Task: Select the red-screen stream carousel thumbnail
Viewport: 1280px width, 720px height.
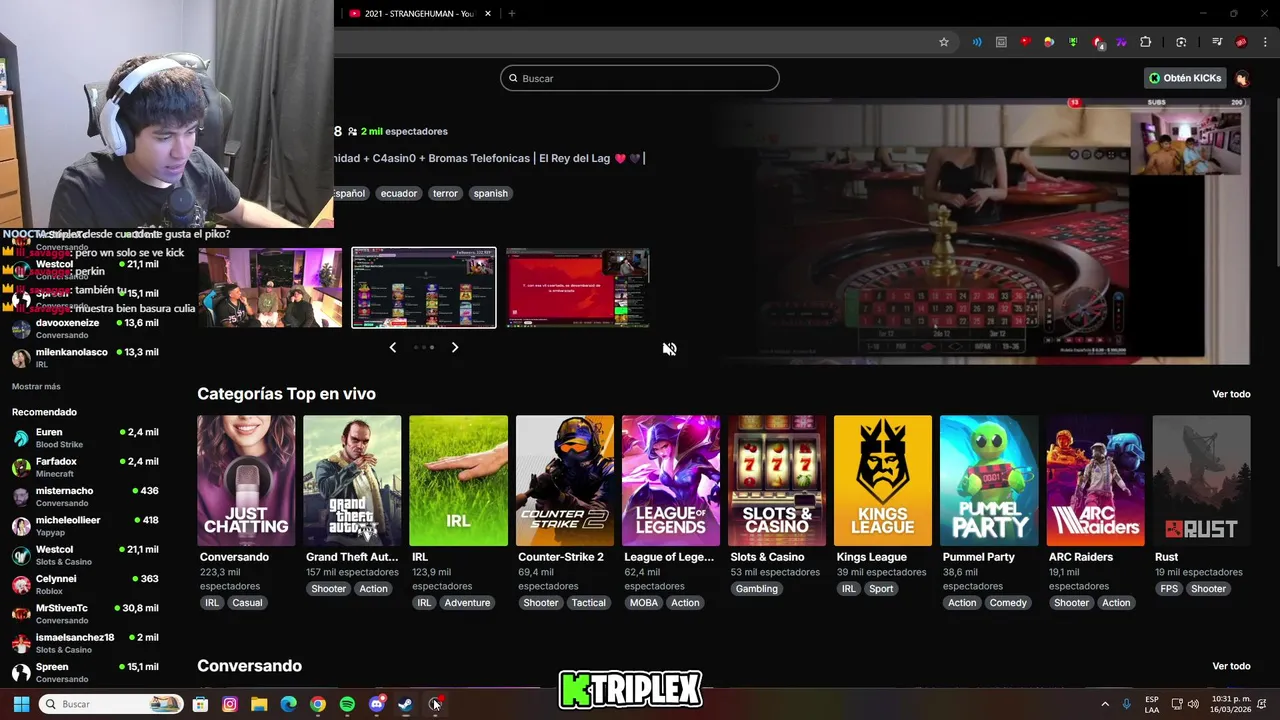Action: tap(578, 288)
